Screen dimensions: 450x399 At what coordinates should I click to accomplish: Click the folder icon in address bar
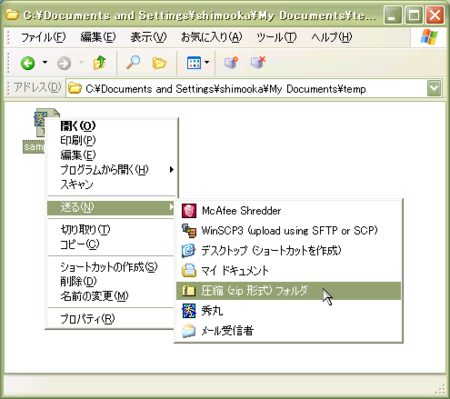[x=75, y=89]
